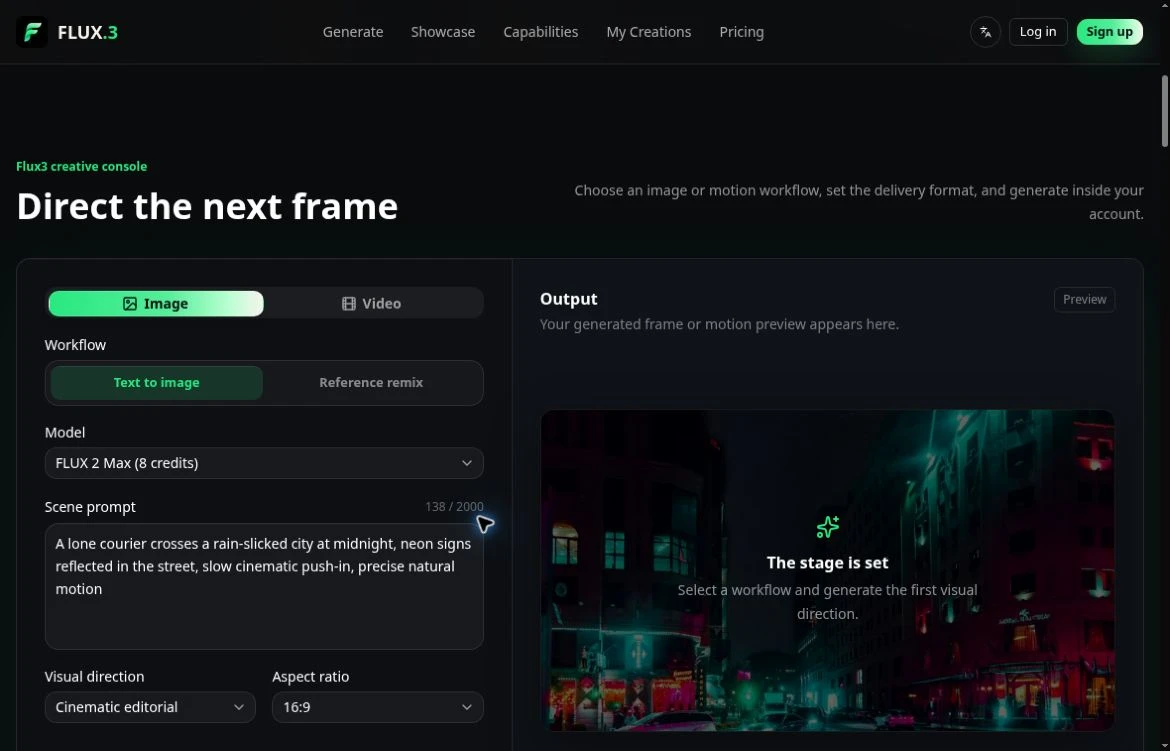Viewport: 1170px width, 751px height.
Task: Click The stage is set text
Action: tap(828, 563)
